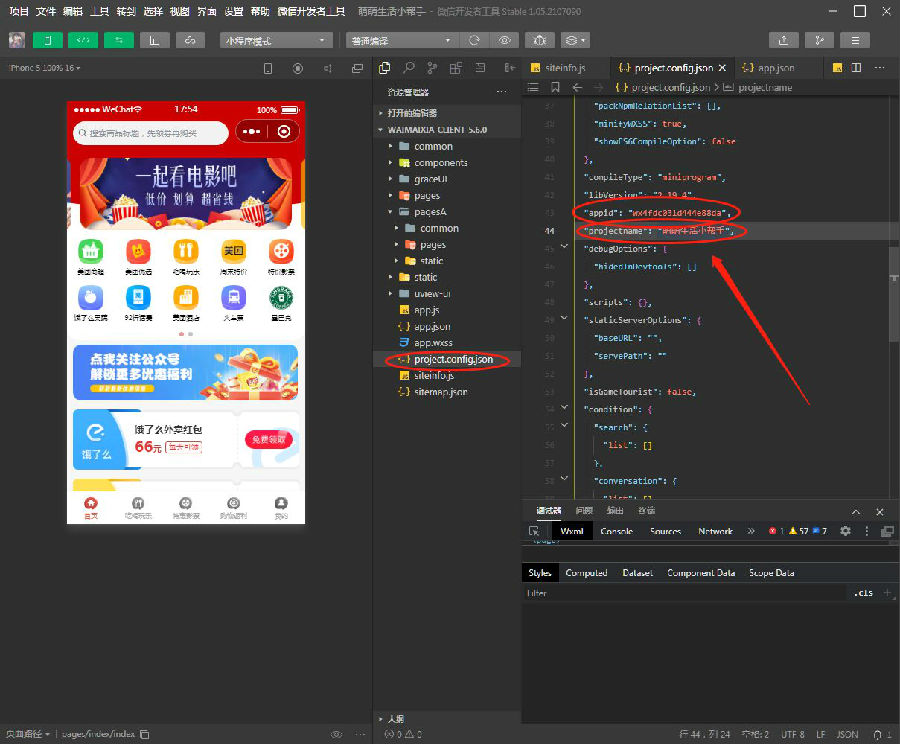Image resolution: width=900 pixels, height=744 pixels.
Task: Open the source control icon in the sidebar
Action: click(x=432, y=68)
